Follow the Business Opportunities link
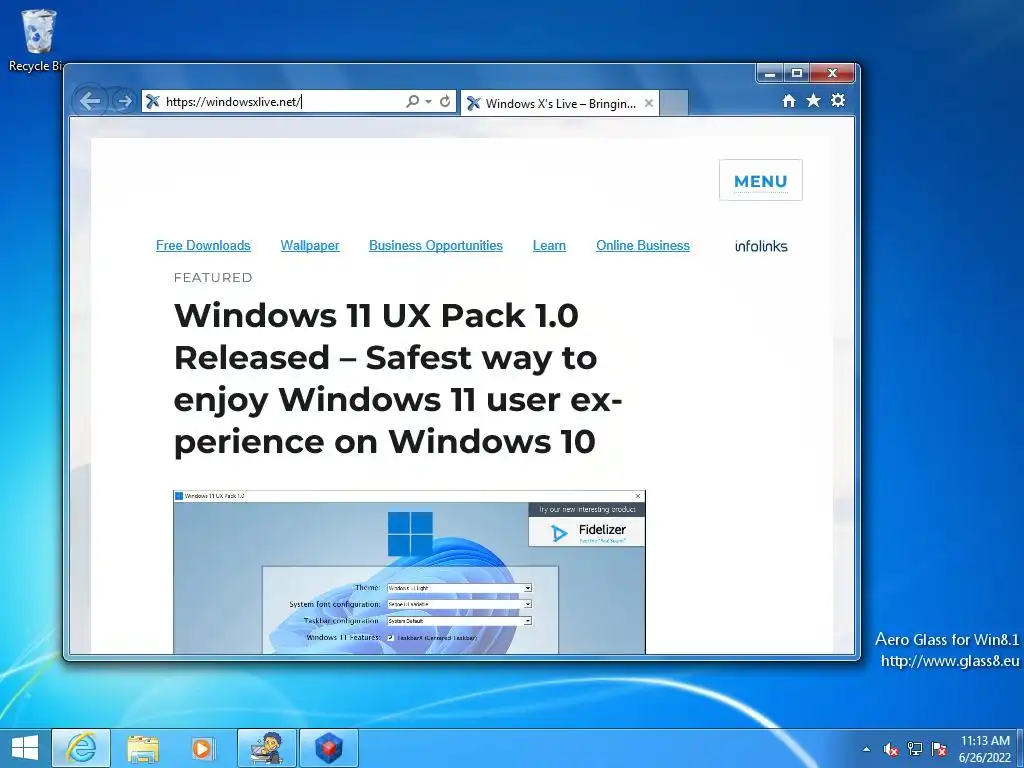 click(x=436, y=246)
